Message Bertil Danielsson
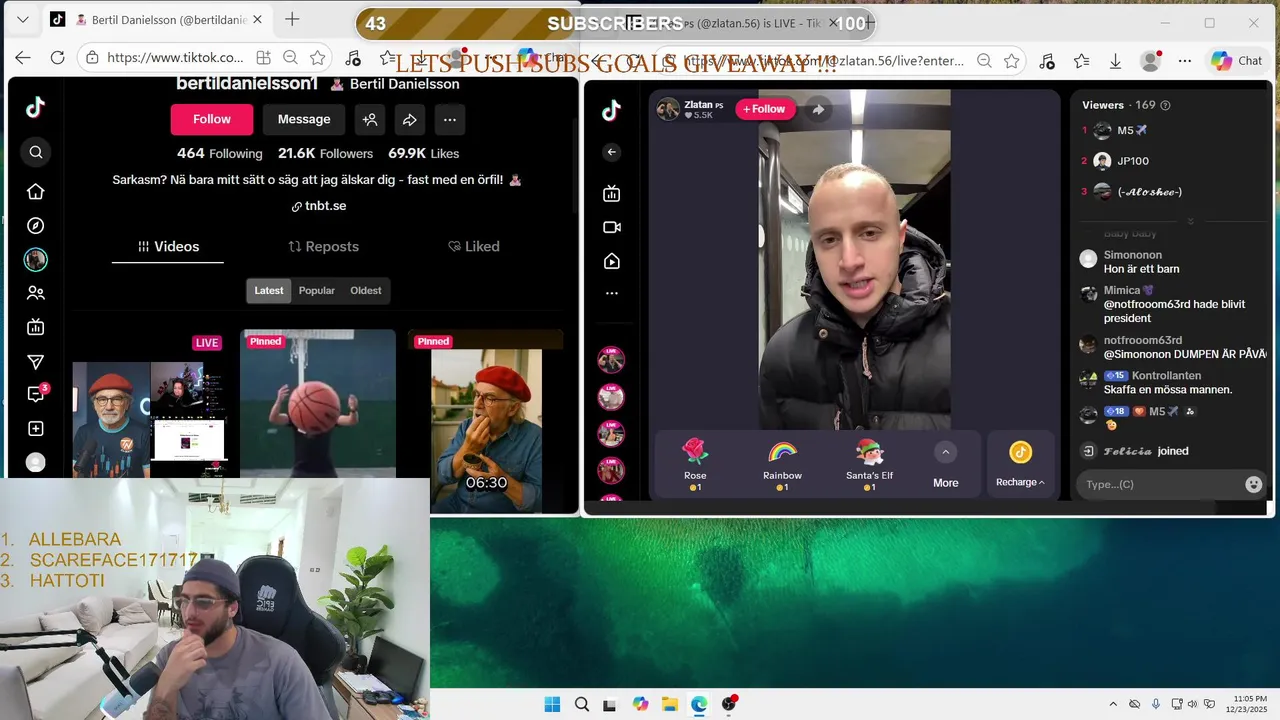This screenshot has width=1280, height=720. tap(304, 120)
